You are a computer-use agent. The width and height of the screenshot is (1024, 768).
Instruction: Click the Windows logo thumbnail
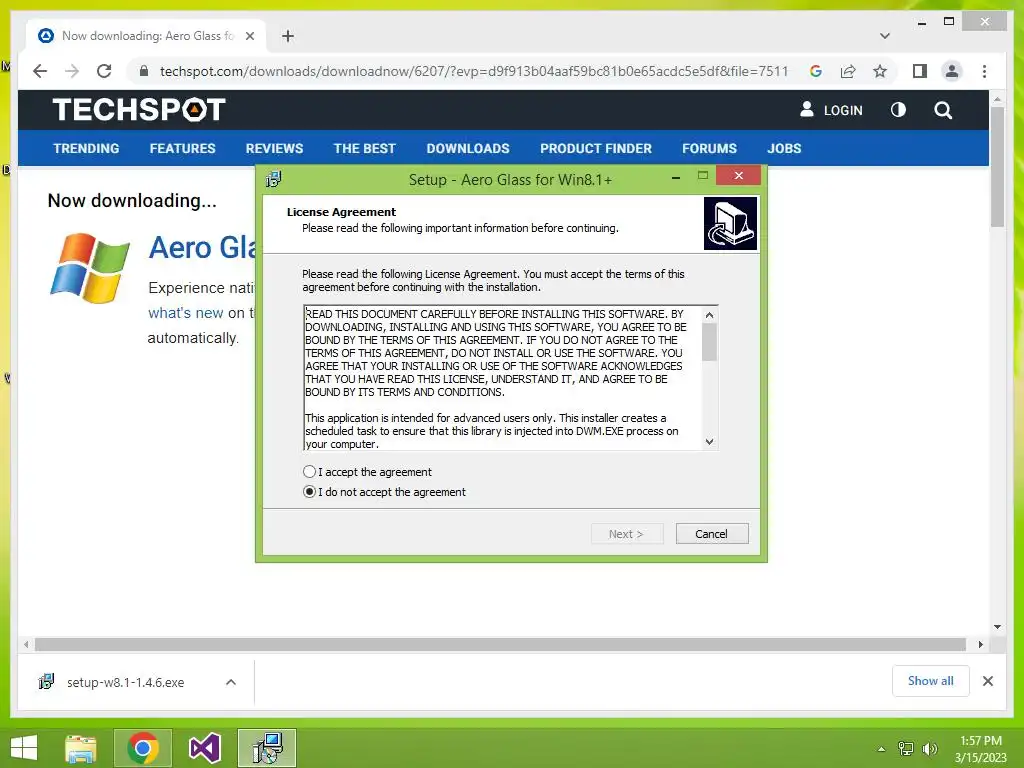click(x=89, y=268)
